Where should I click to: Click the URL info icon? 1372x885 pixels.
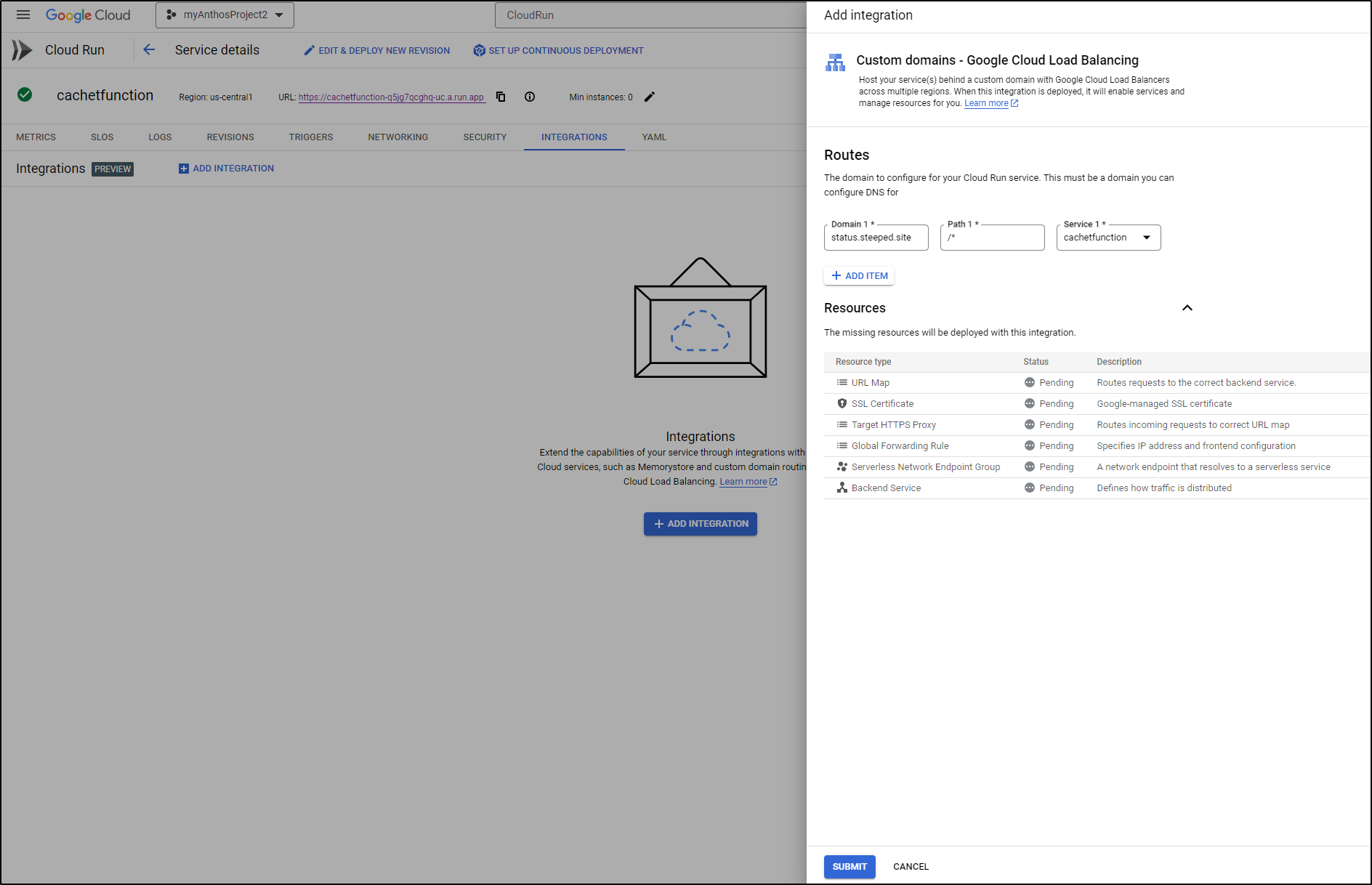(530, 97)
